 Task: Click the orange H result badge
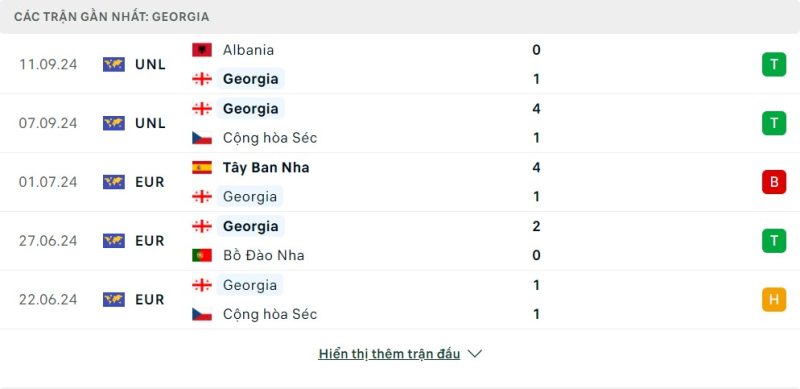point(774,299)
